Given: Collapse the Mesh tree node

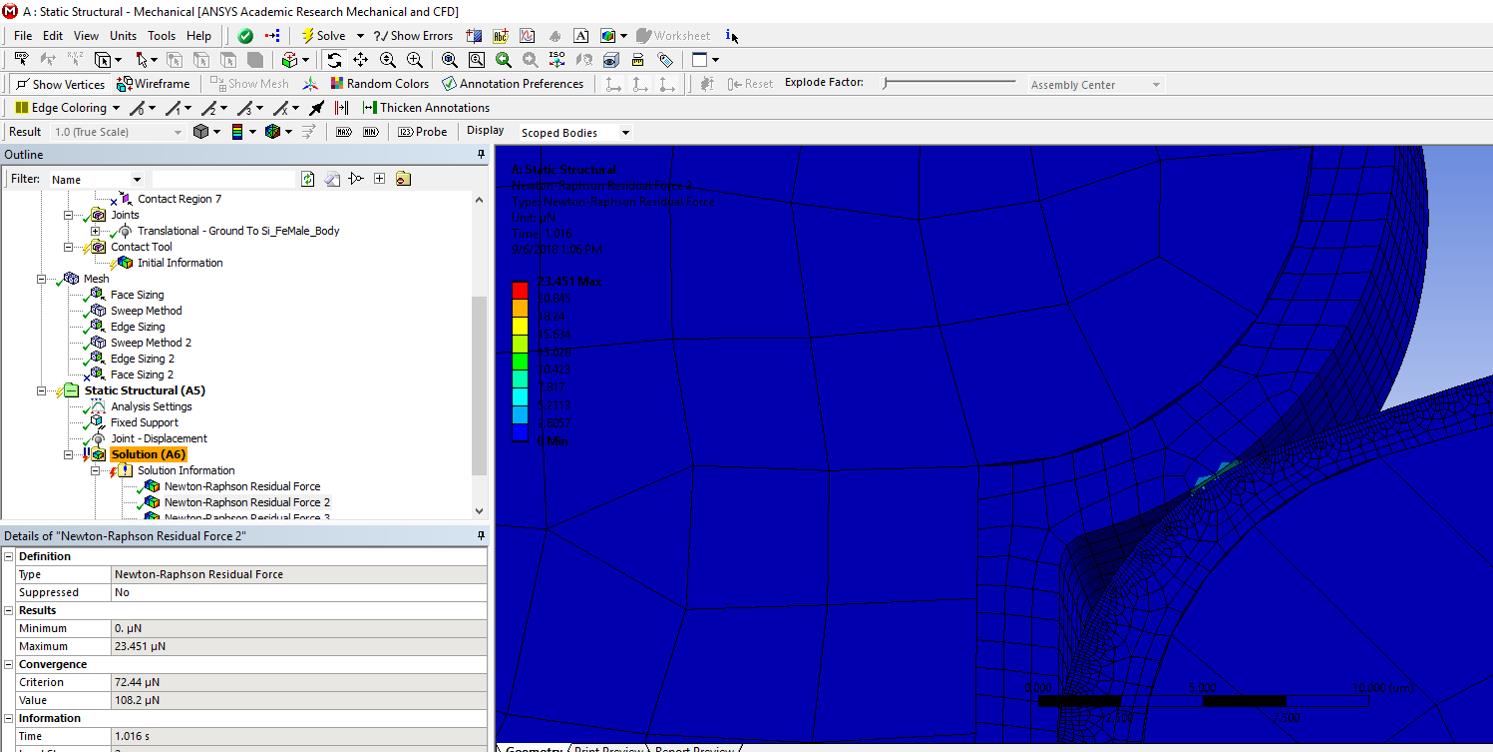Looking at the screenshot, I should pos(42,279).
